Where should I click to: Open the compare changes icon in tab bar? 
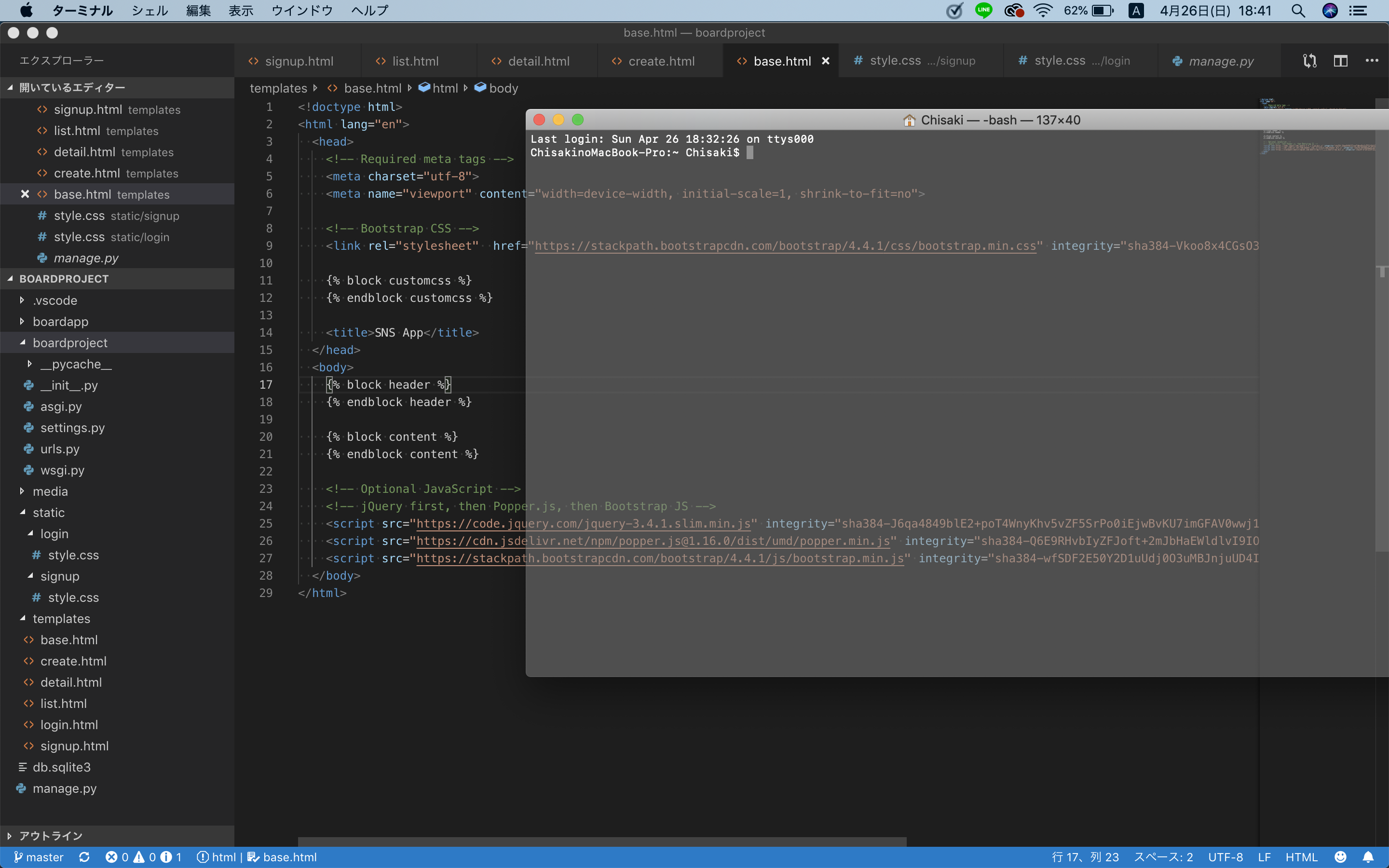click(x=1309, y=61)
